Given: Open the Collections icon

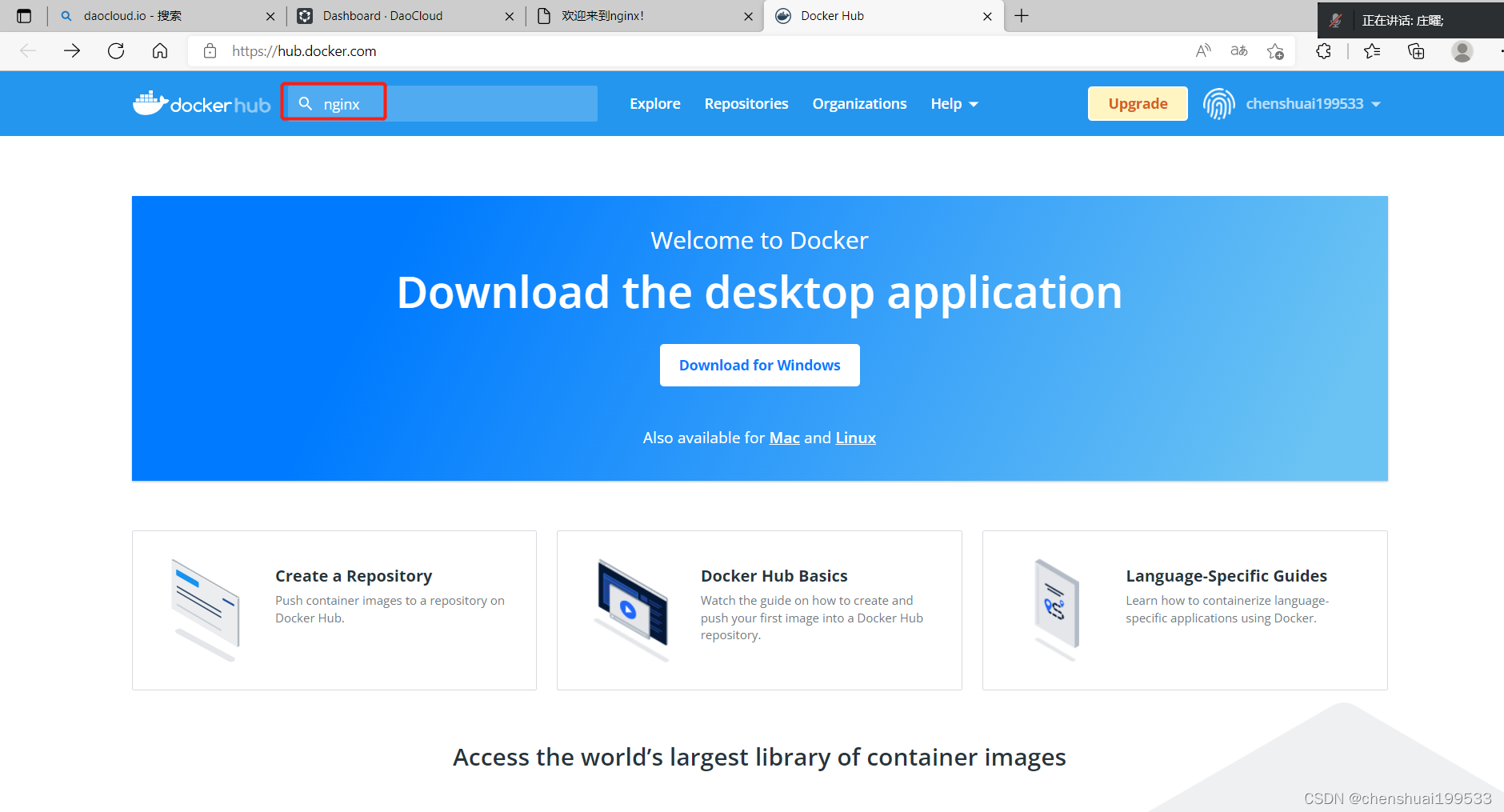Looking at the screenshot, I should (1416, 51).
